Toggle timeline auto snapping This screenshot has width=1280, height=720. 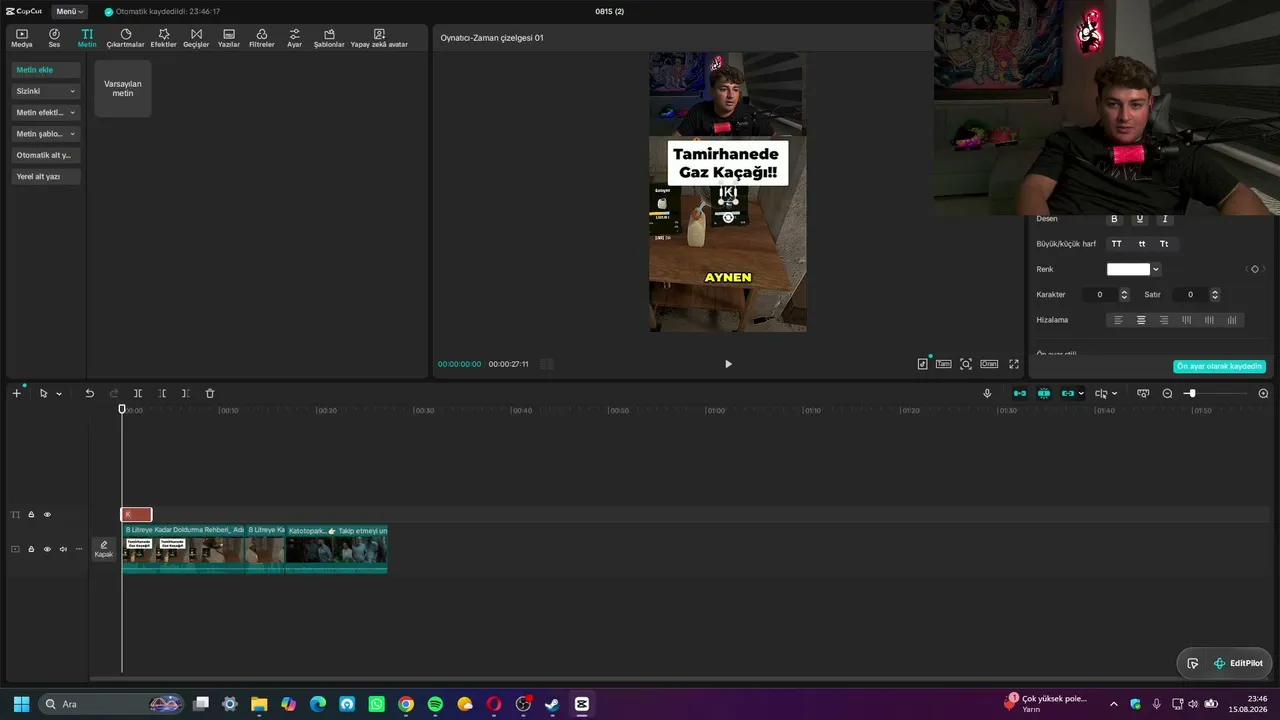click(1044, 393)
